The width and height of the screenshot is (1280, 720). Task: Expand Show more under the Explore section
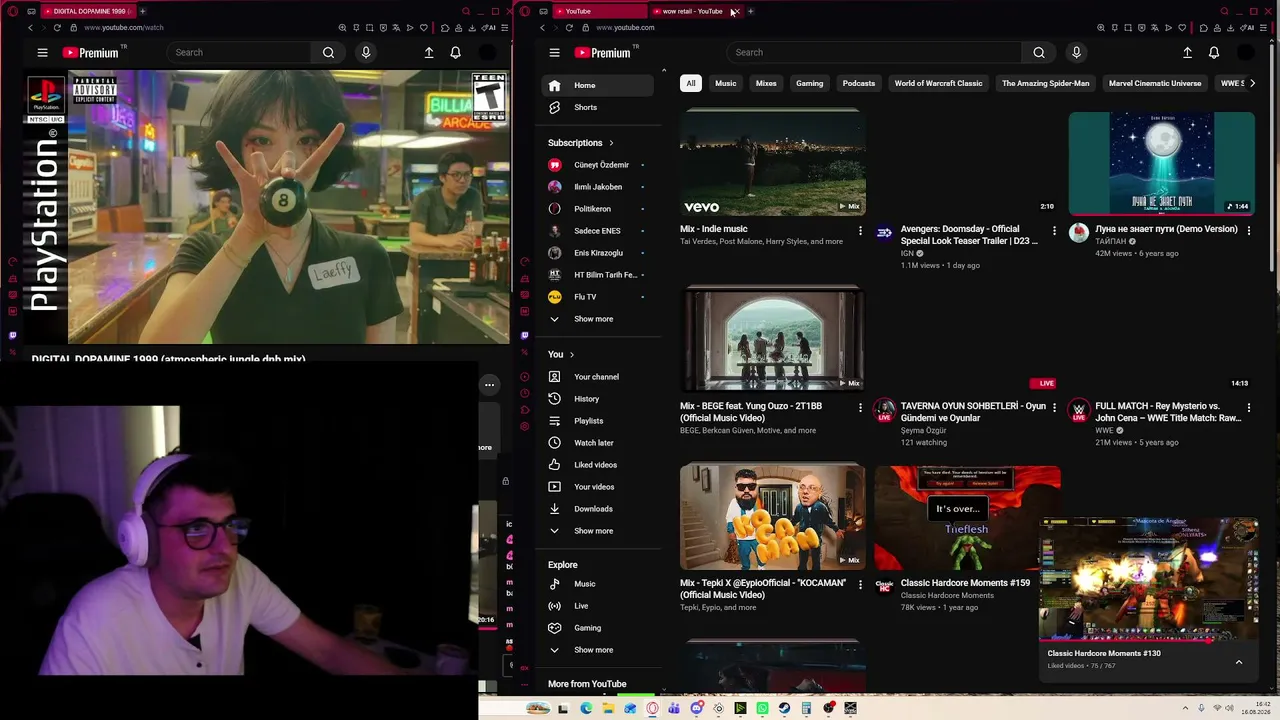(x=597, y=650)
